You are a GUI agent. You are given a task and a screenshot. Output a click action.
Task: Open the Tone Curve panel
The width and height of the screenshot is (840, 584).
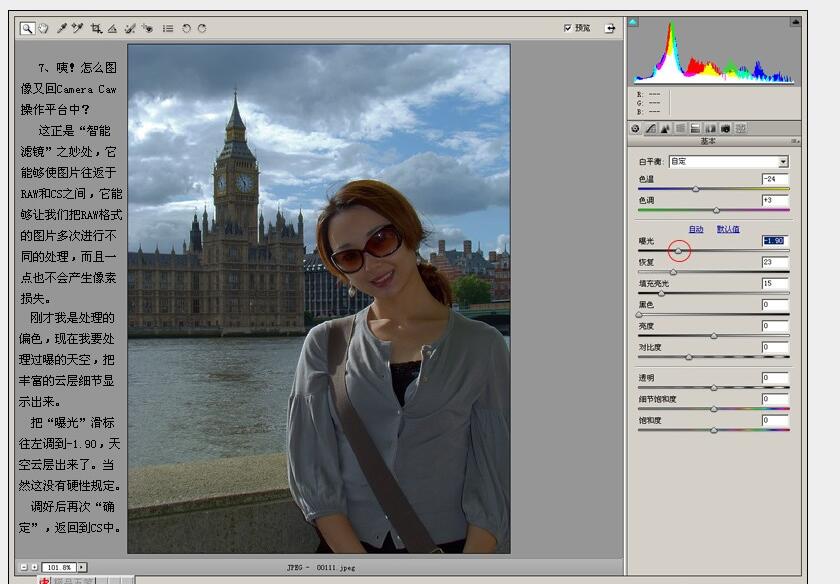652,127
